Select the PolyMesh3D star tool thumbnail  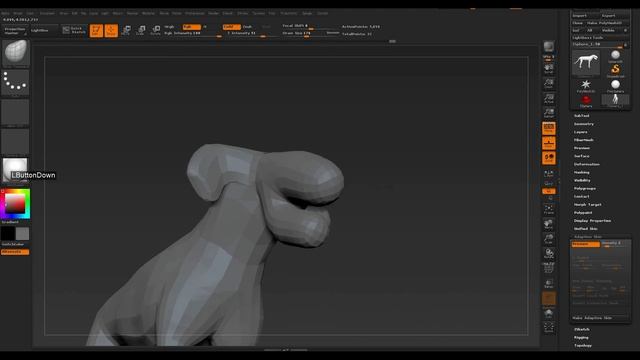pyautogui.click(x=586, y=86)
